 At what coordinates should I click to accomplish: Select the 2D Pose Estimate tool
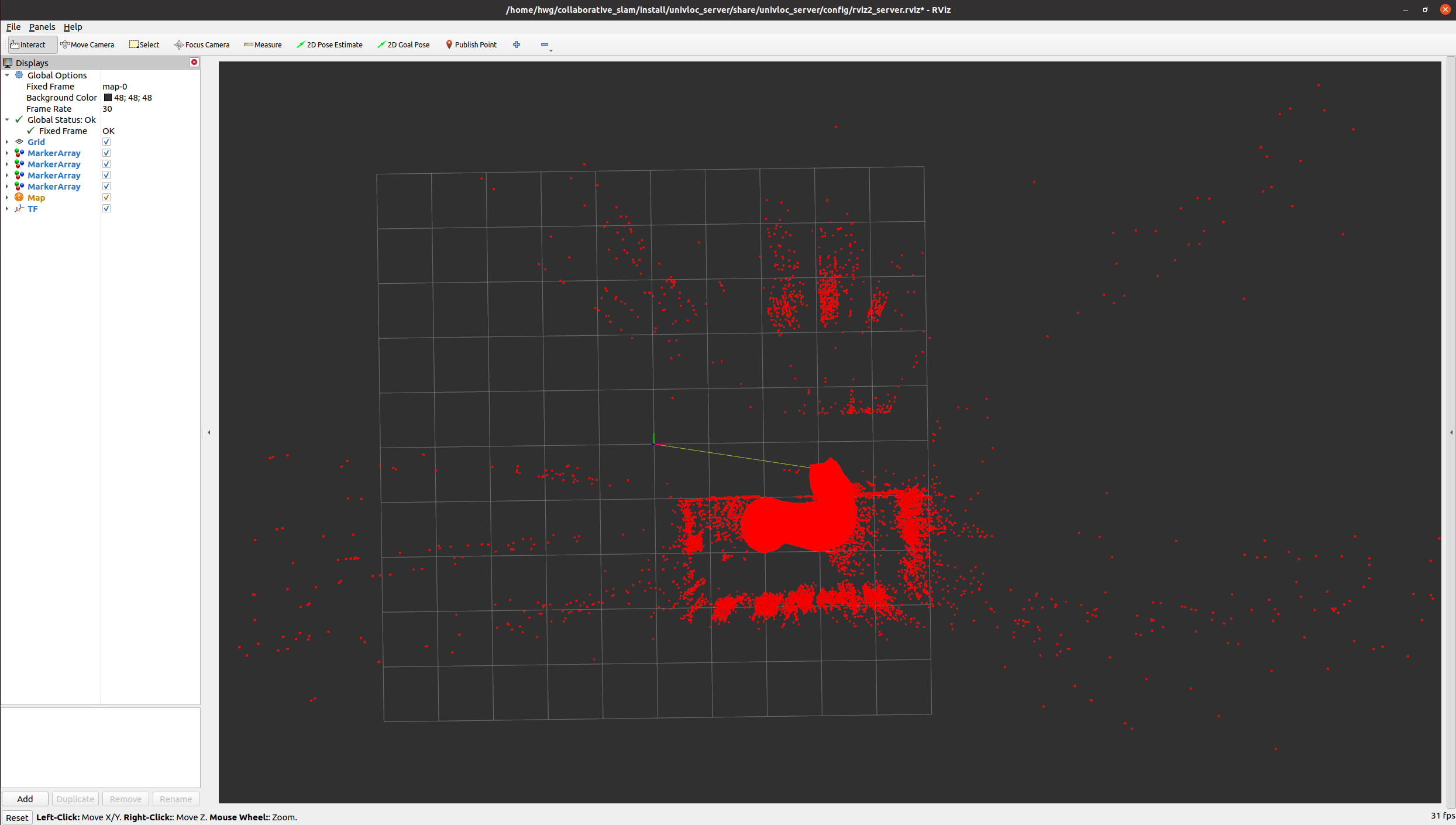[330, 44]
